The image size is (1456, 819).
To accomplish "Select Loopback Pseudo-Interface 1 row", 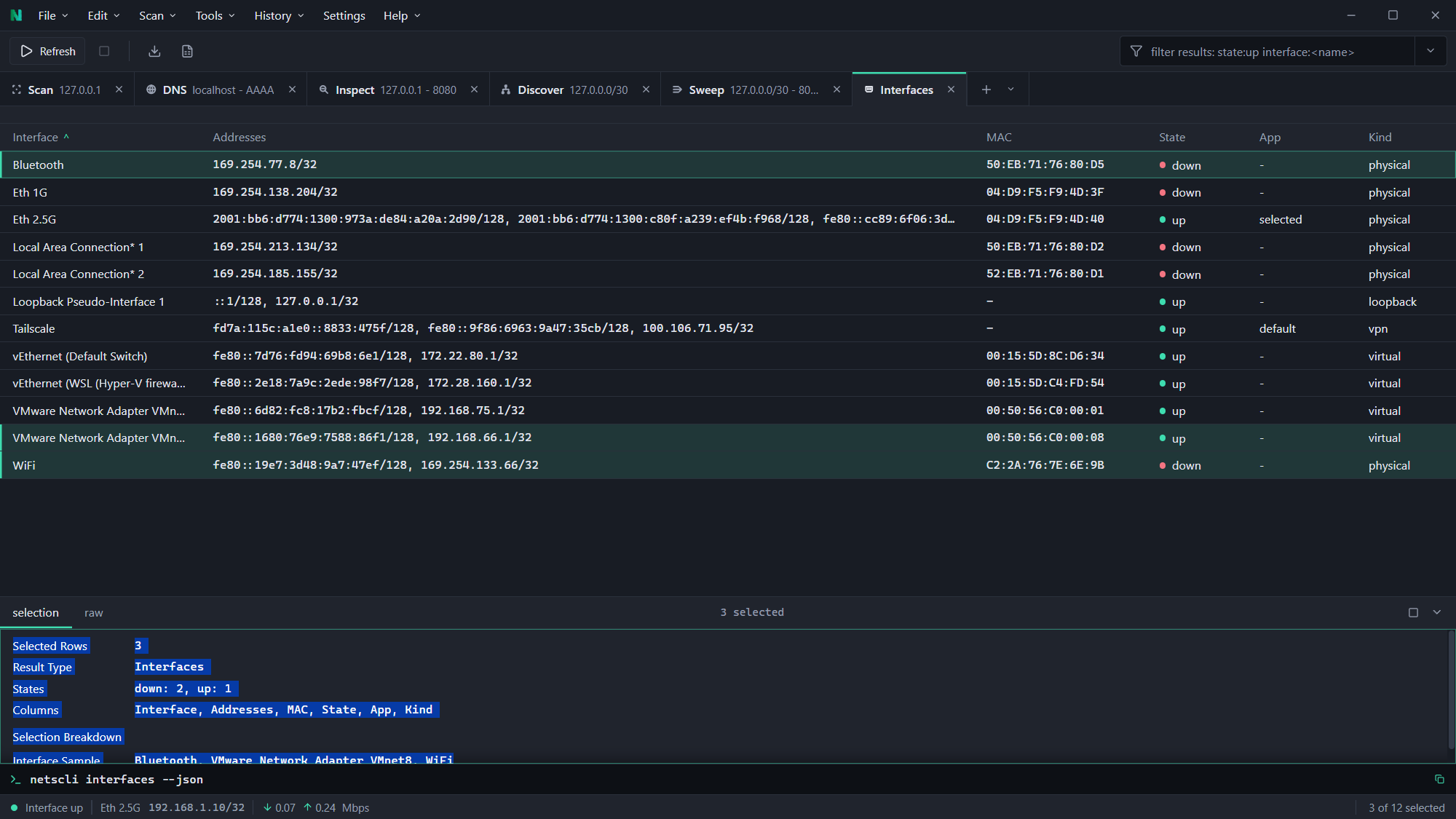I will click(x=728, y=301).
